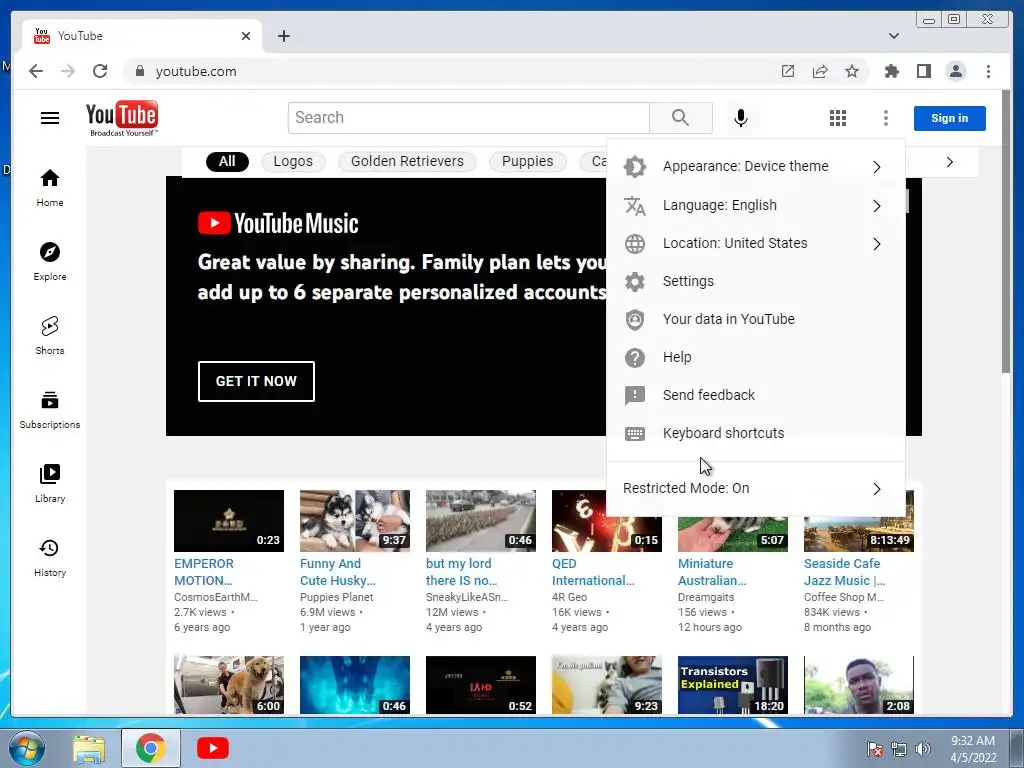Close the three-dot settings menu

coord(886,118)
